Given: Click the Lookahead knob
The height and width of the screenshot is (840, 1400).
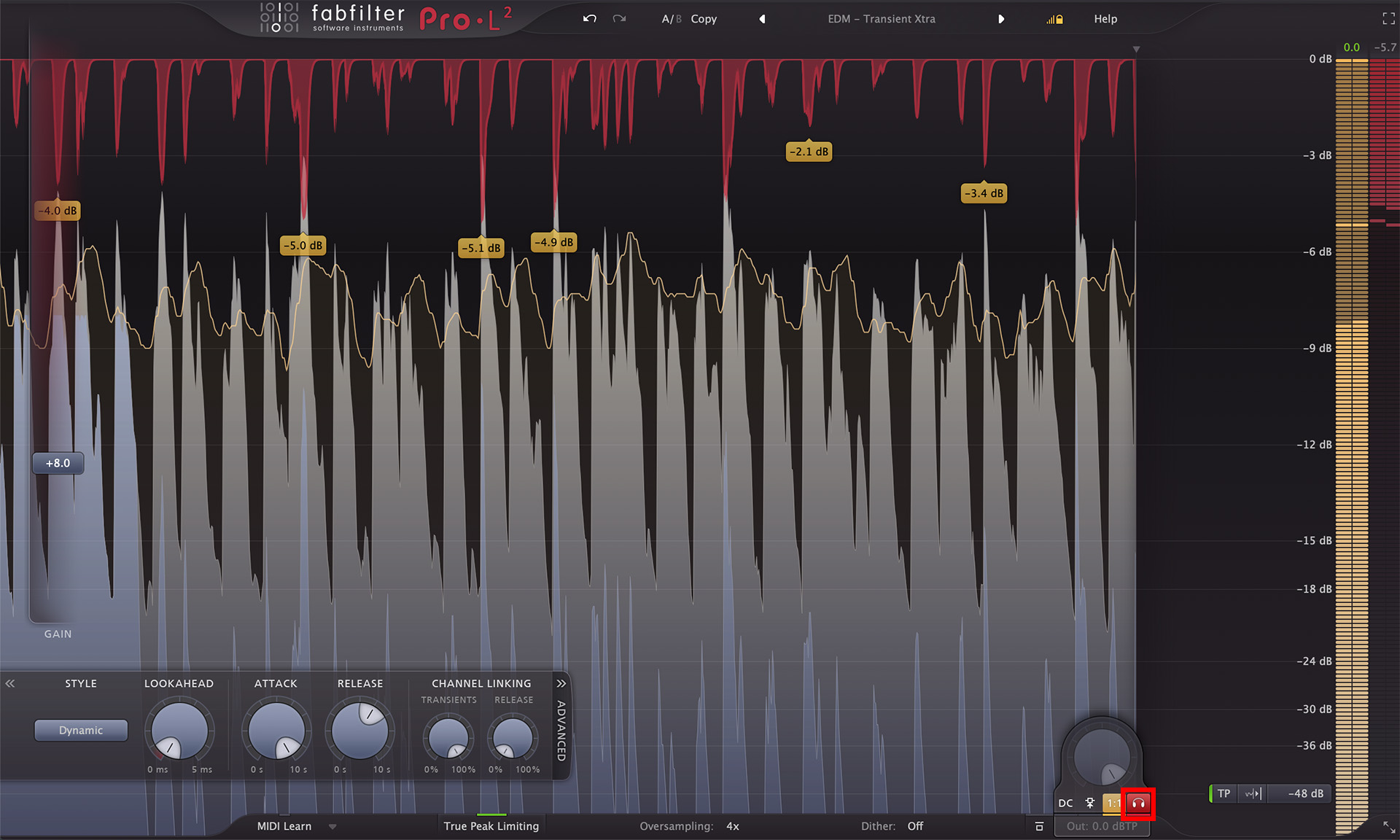Looking at the screenshot, I should coord(179,730).
